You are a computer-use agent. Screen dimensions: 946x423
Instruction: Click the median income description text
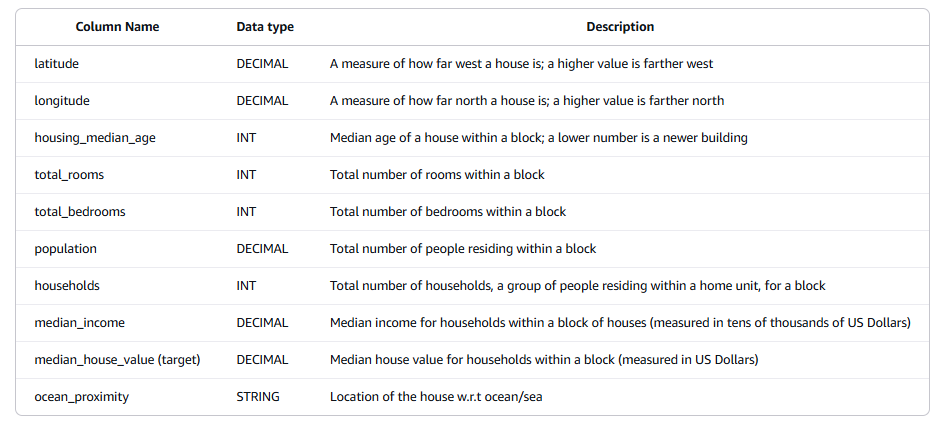click(x=620, y=323)
